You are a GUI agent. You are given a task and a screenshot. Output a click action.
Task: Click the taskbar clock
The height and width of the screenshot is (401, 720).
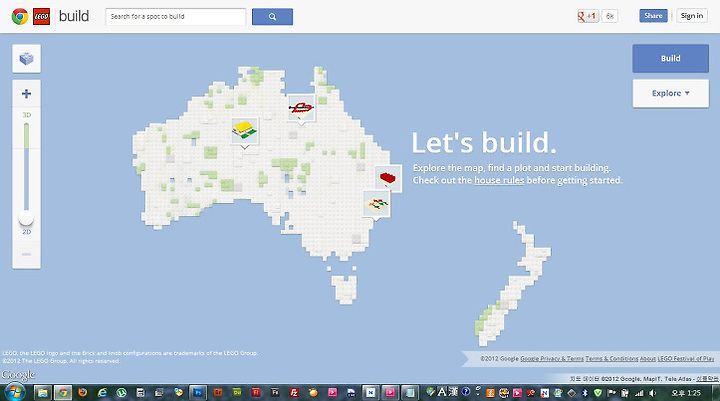pos(686,393)
